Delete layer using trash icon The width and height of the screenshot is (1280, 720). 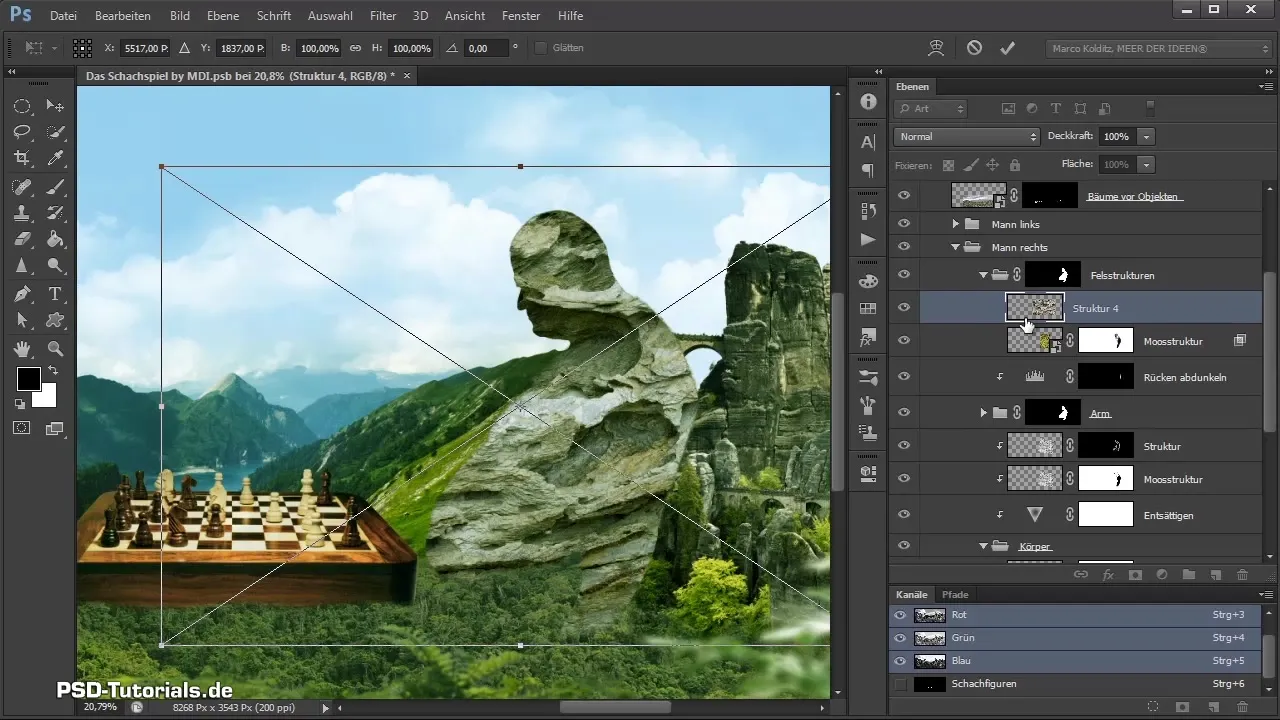coord(1242,575)
